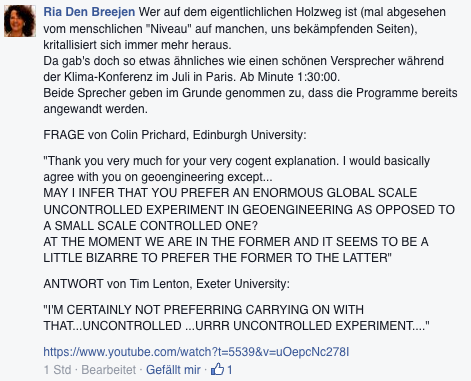Open the "Bearbeitet" edit history
471x381 pixels.
tap(109, 370)
